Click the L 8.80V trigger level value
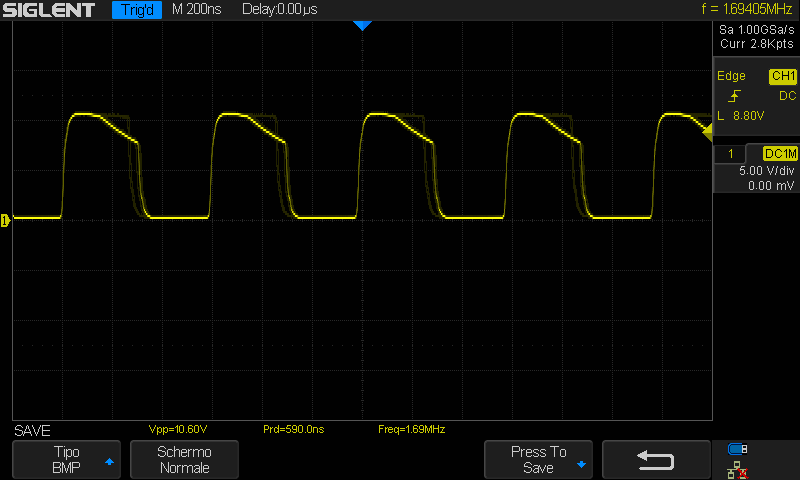 coord(741,116)
